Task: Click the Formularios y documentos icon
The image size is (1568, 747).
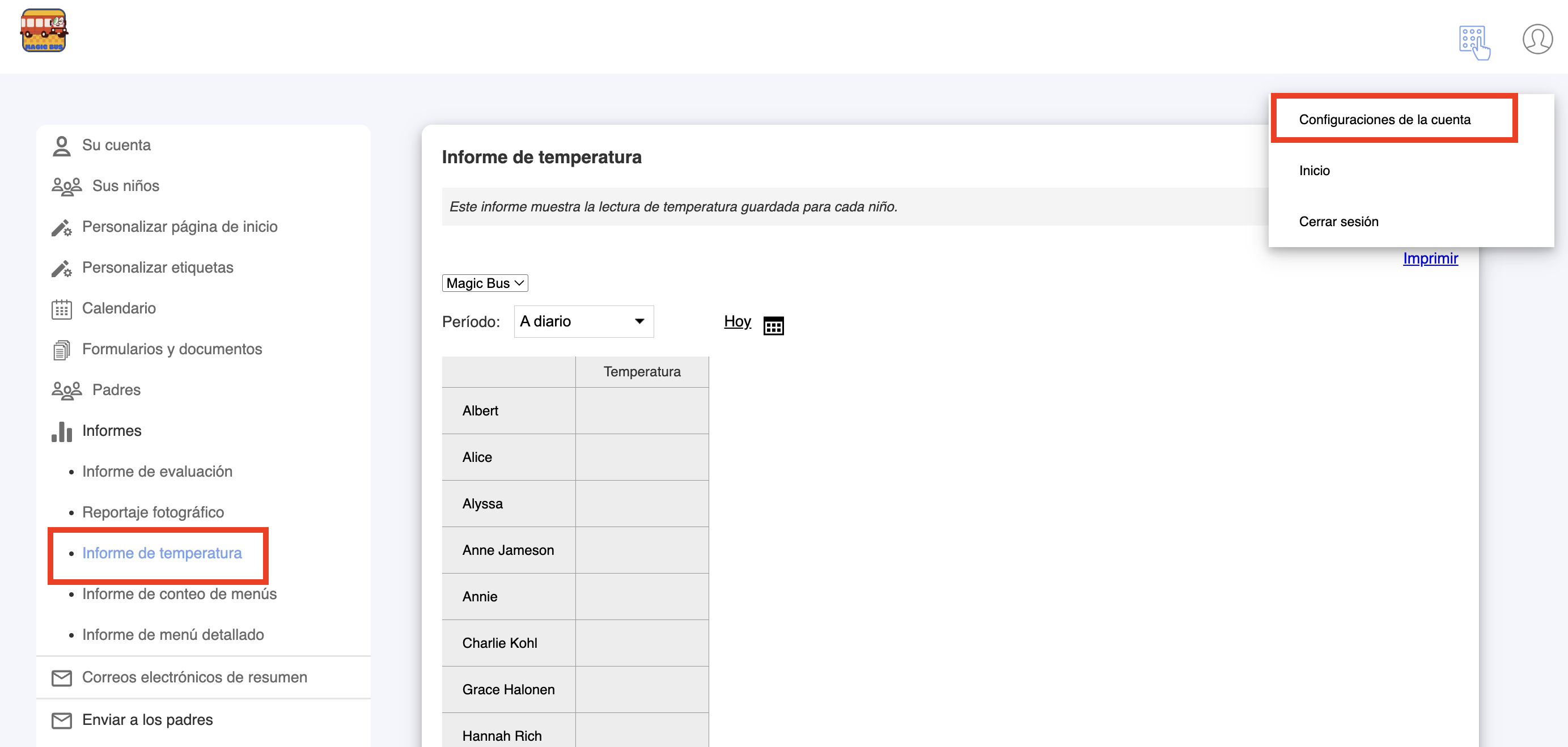Action: click(61, 350)
